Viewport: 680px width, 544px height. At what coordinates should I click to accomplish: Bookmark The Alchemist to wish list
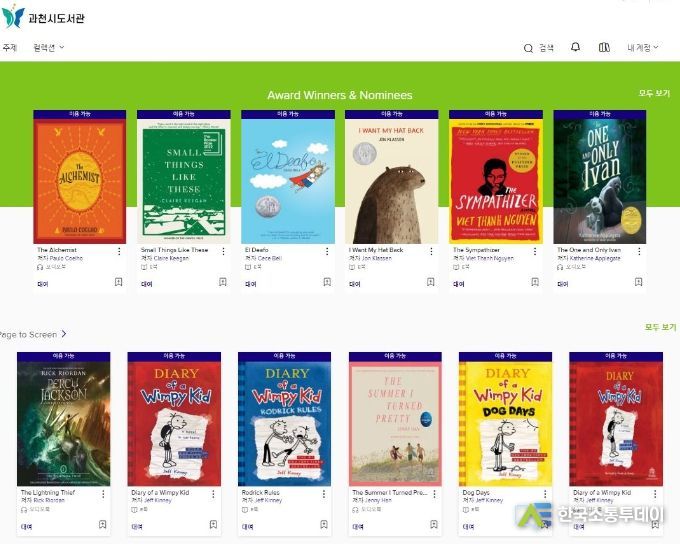pyautogui.click(x=118, y=282)
